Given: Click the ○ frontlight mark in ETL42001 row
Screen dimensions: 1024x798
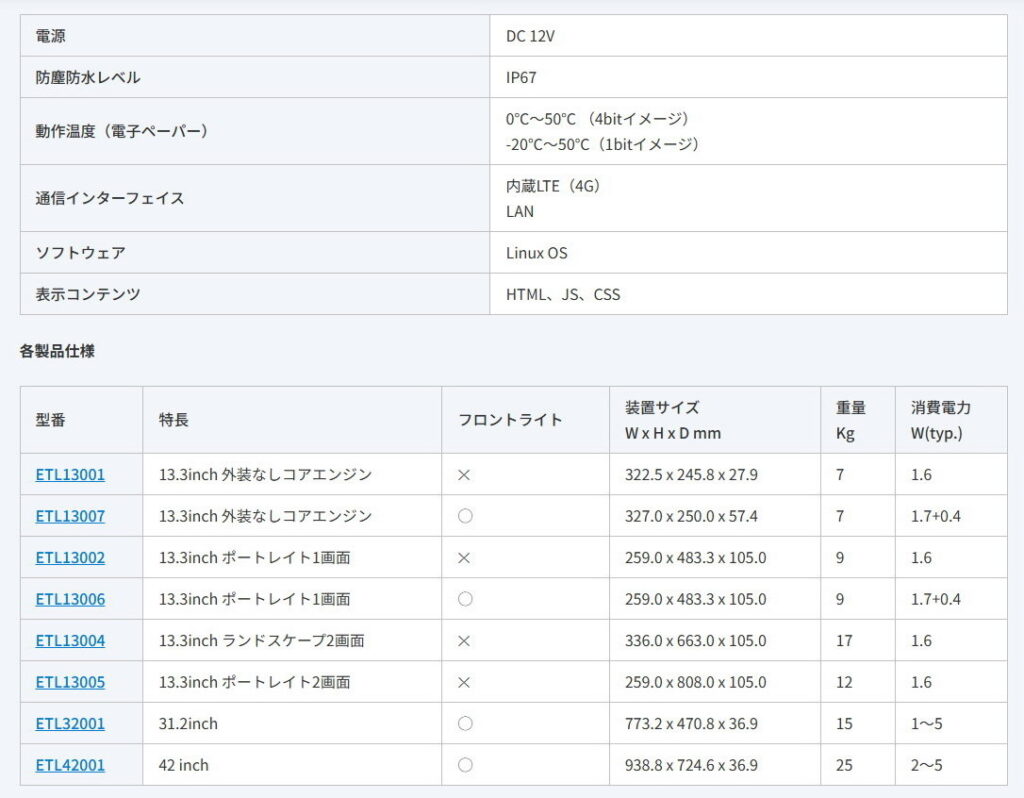Looking at the screenshot, I should [465, 765].
